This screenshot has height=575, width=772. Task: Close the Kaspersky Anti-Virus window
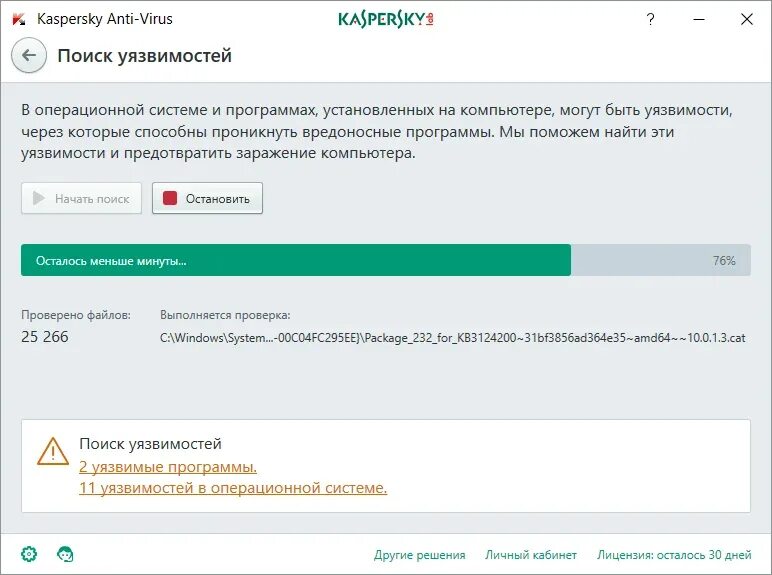point(746,19)
